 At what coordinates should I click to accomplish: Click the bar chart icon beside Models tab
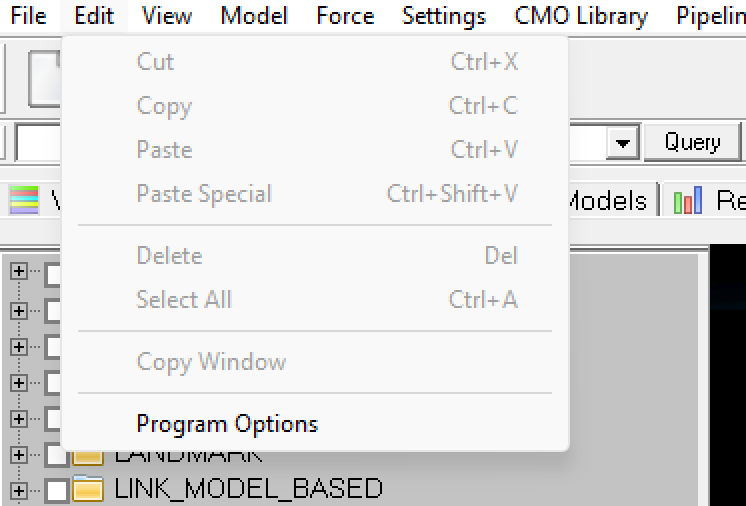(688, 201)
